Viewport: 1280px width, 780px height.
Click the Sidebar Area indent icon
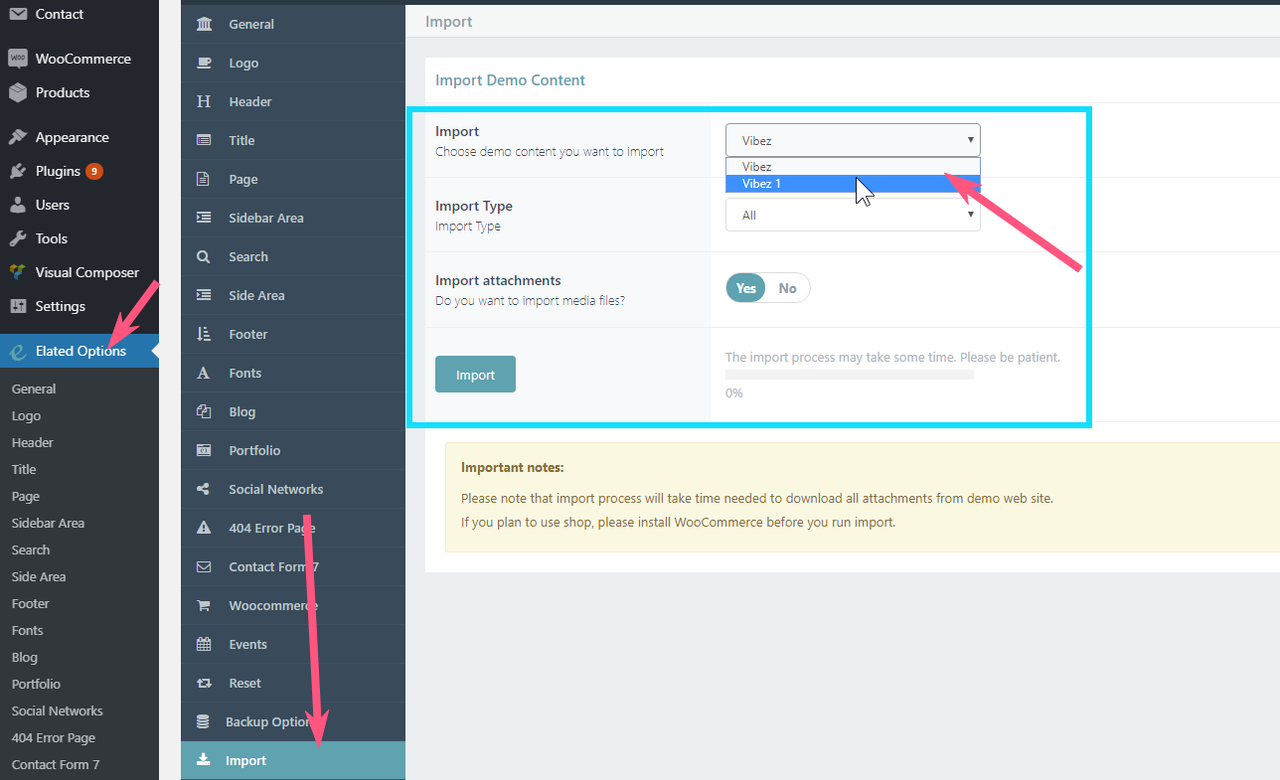[x=204, y=218]
